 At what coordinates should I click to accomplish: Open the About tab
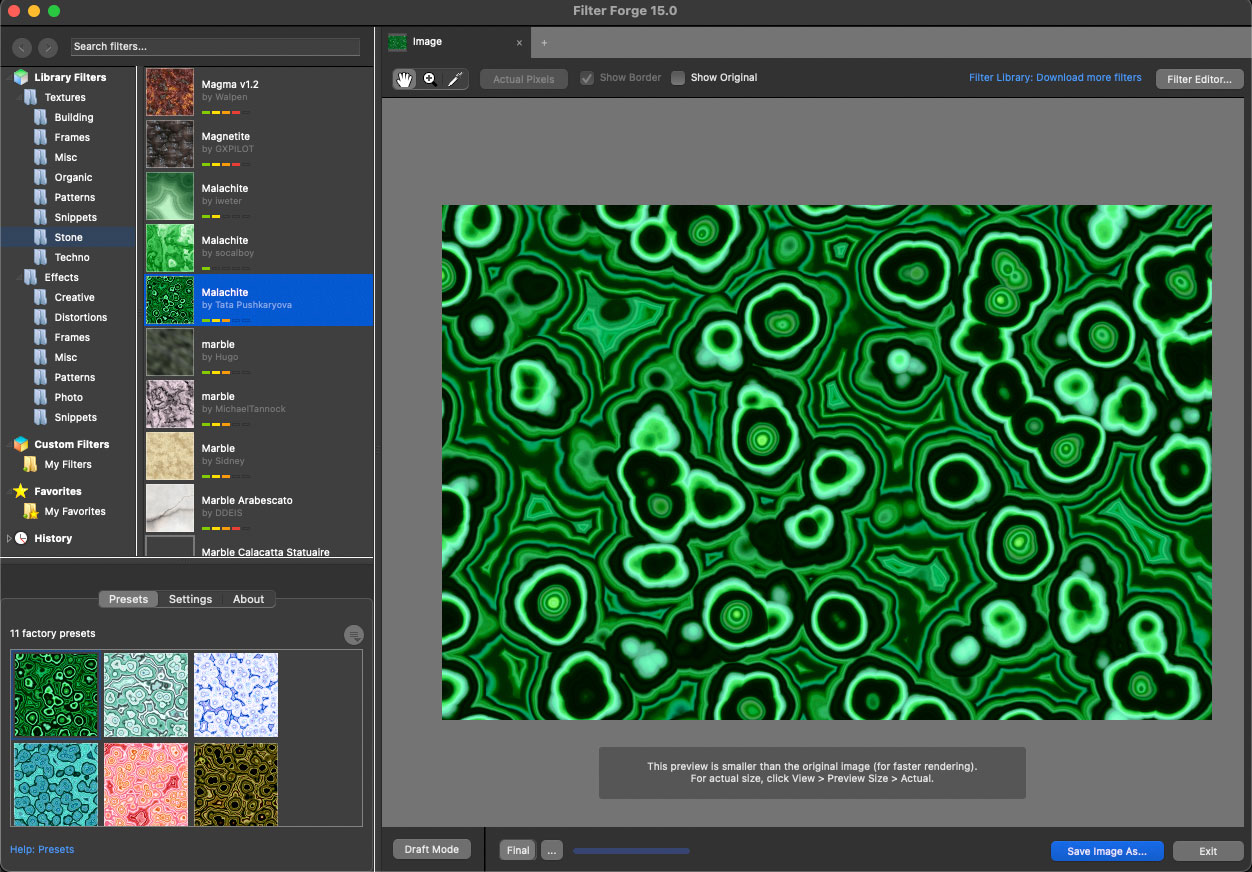pyautogui.click(x=248, y=599)
